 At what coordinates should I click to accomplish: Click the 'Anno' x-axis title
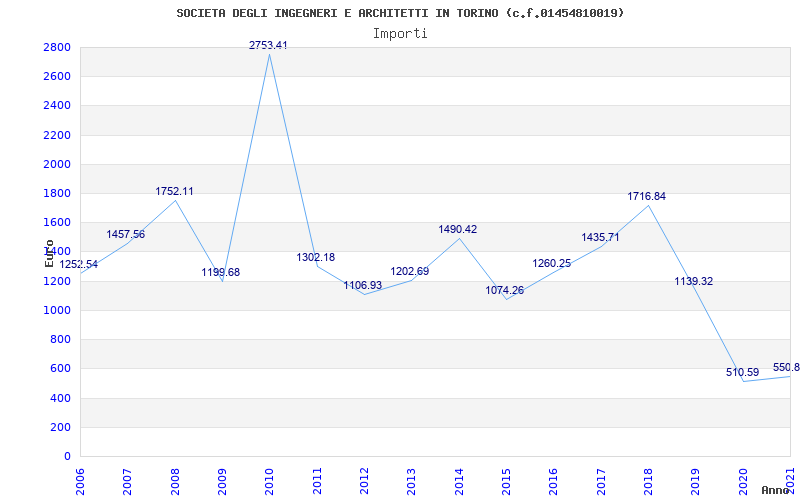click(774, 490)
